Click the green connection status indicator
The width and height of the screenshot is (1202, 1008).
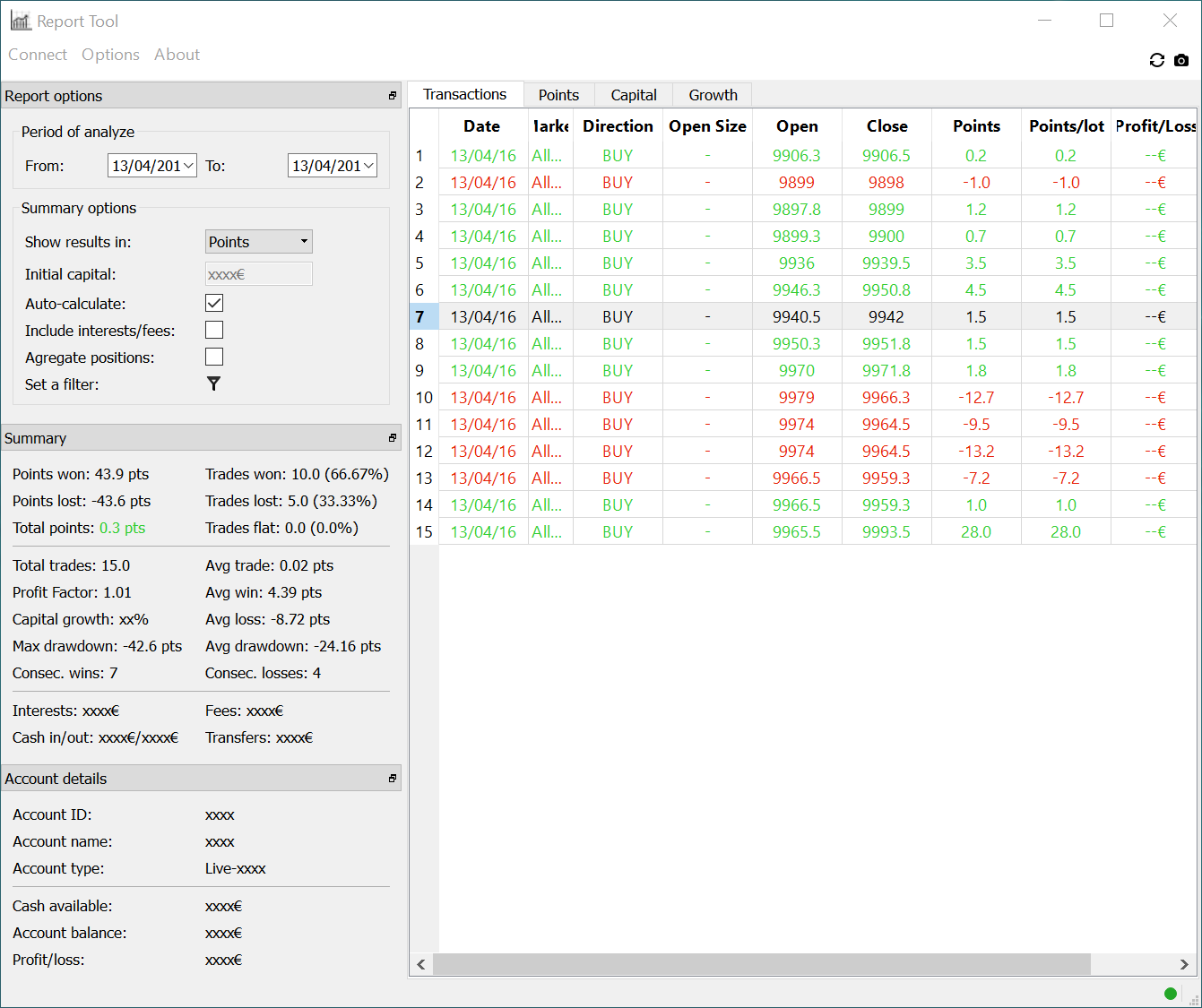point(1170,993)
